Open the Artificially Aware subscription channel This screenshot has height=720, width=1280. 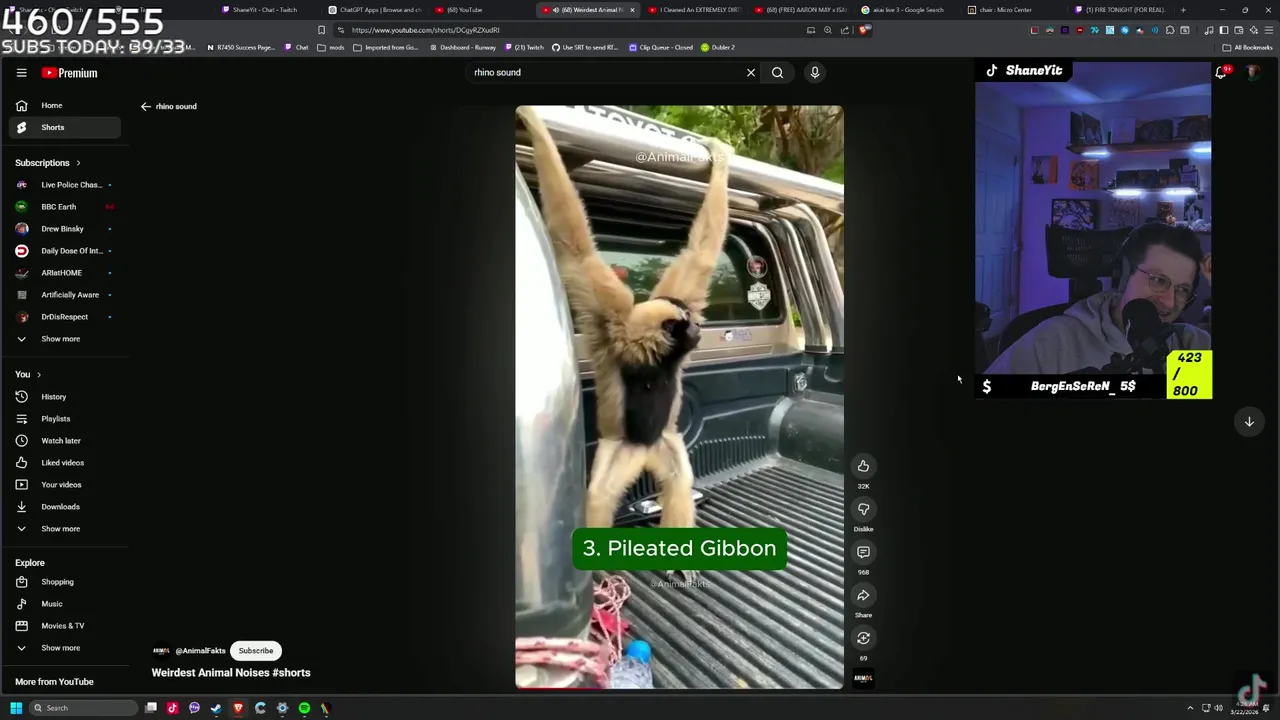click(x=65, y=295)
